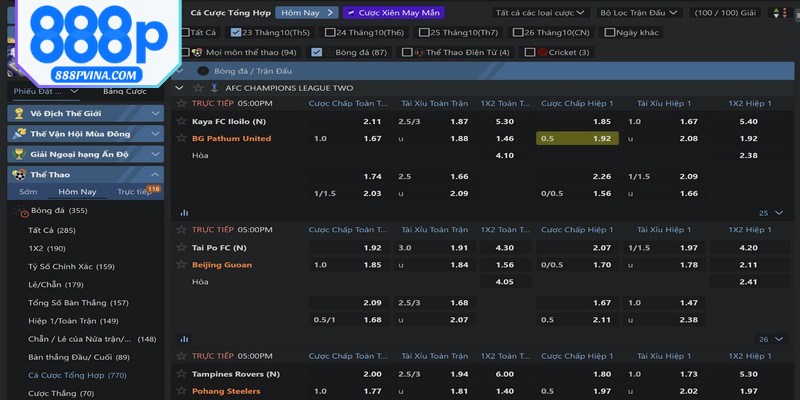Open statistics chart icon below Kaya match
This screenshot has height=400, width=800.
[183, 212]
